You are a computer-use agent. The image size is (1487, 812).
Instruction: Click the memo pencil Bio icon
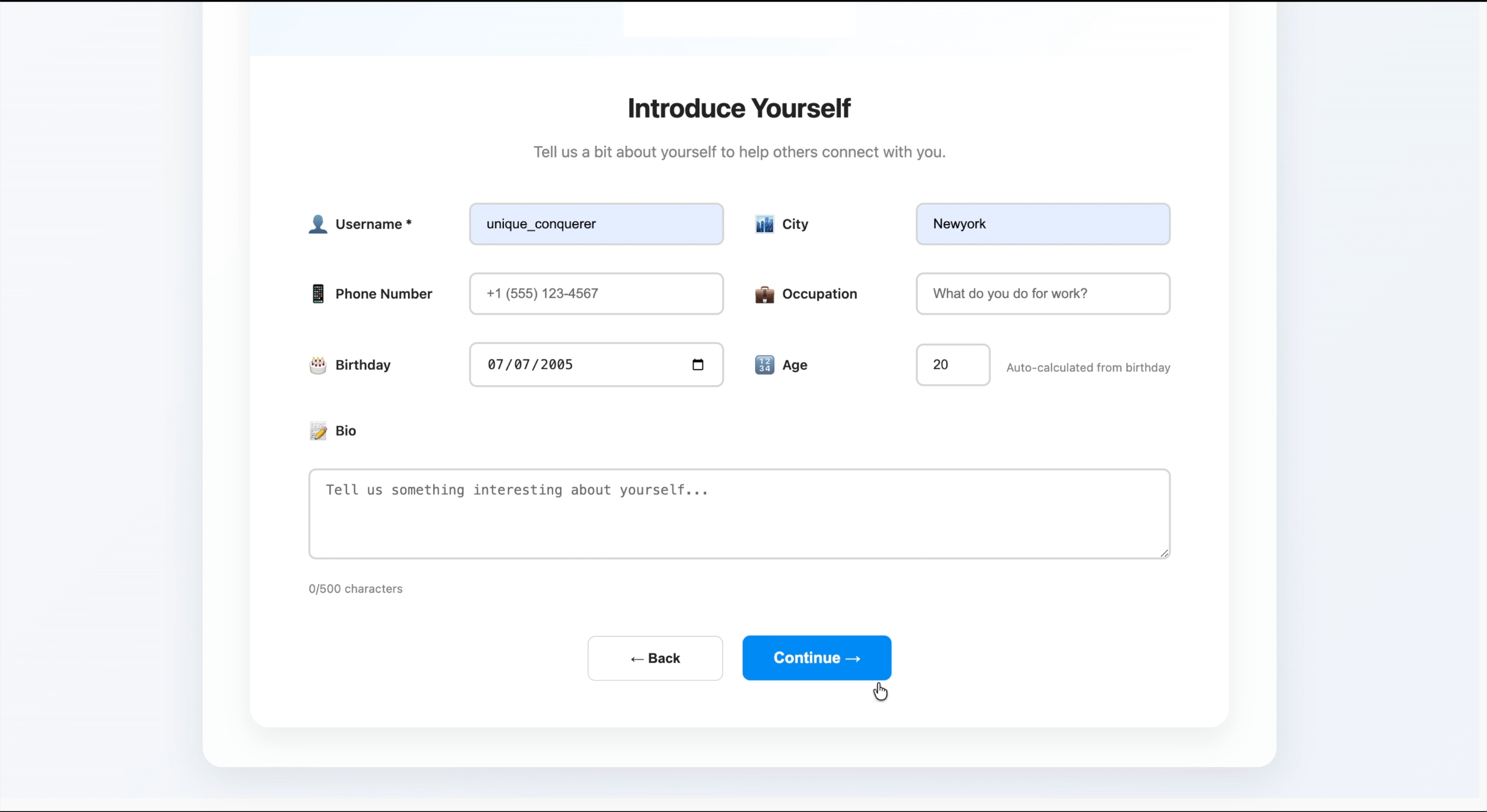[x=318, y=431]
